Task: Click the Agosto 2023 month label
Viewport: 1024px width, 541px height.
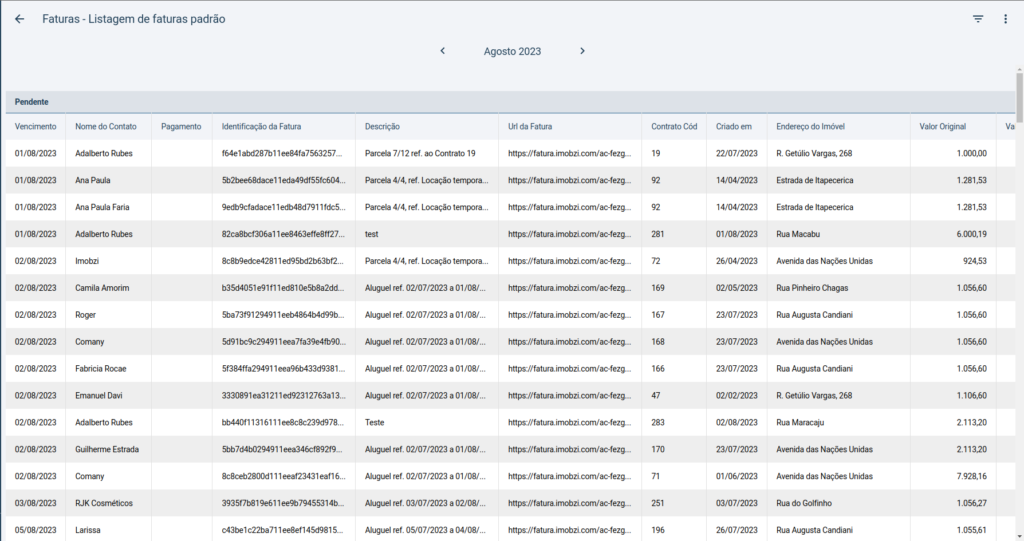Action: [x=512, y=52]
